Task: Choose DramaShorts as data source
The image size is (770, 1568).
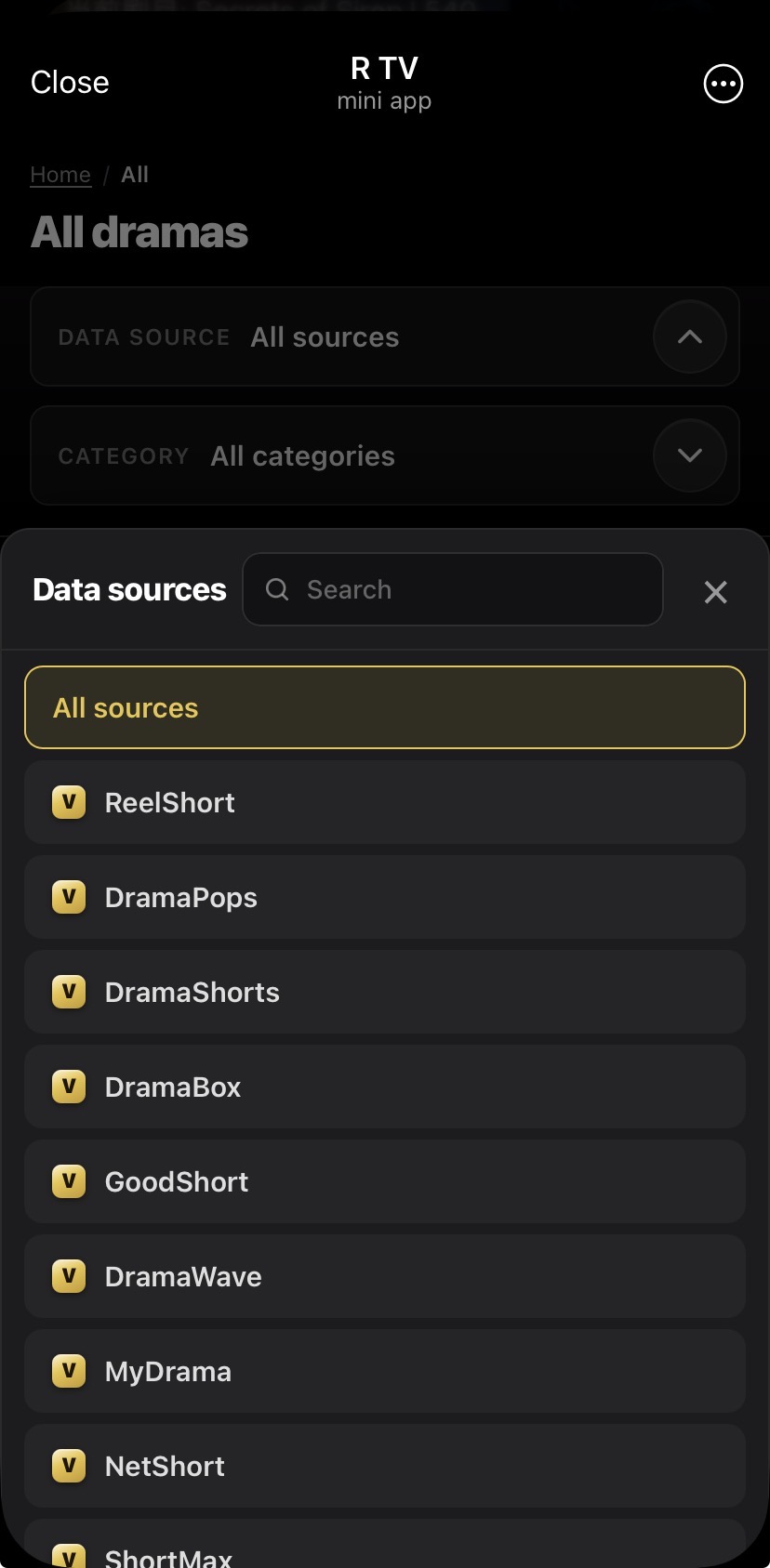Action: (x=385, y=992)
